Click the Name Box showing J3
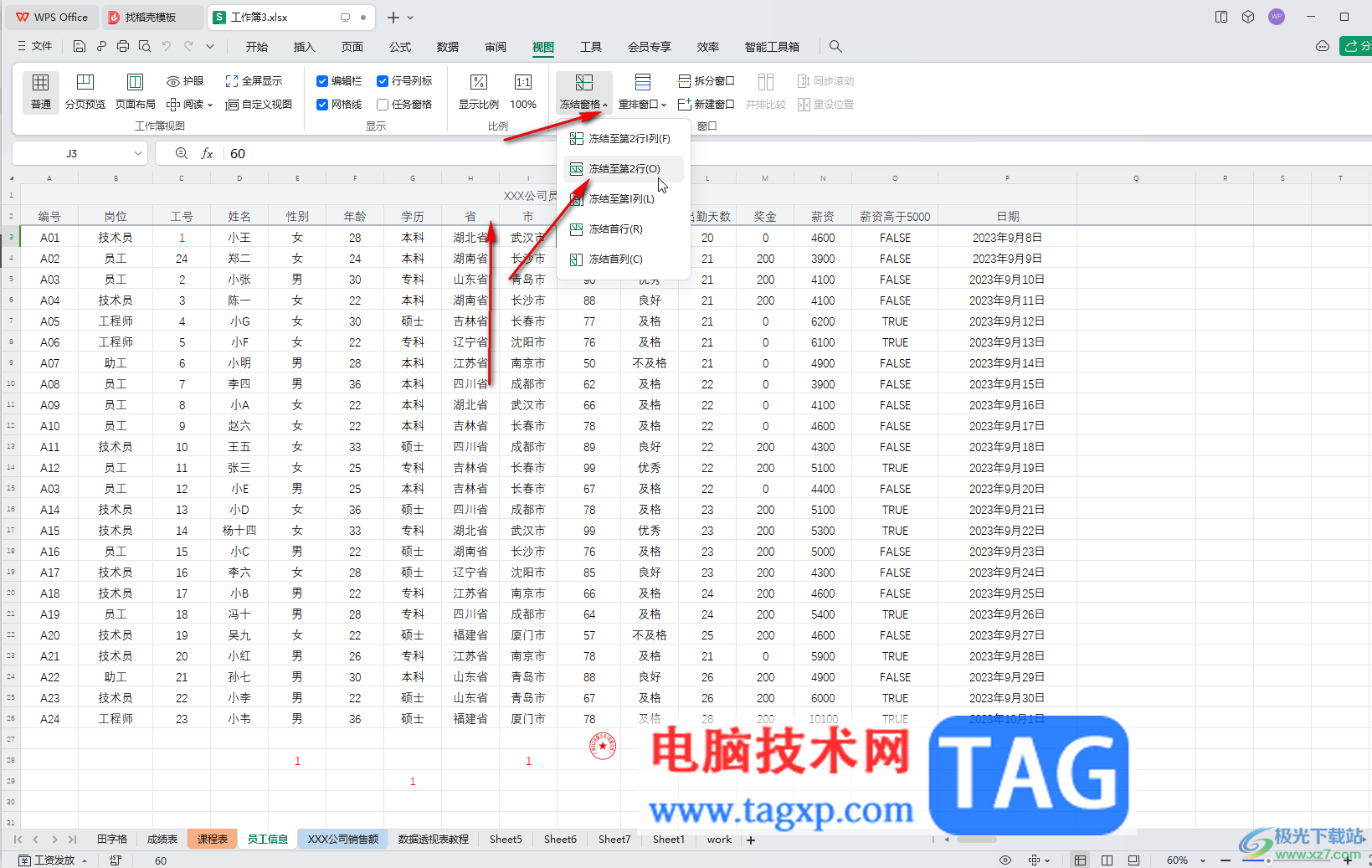Viewport: 1372px width, 868px height. pyautogui.click(x=72, y=153)
